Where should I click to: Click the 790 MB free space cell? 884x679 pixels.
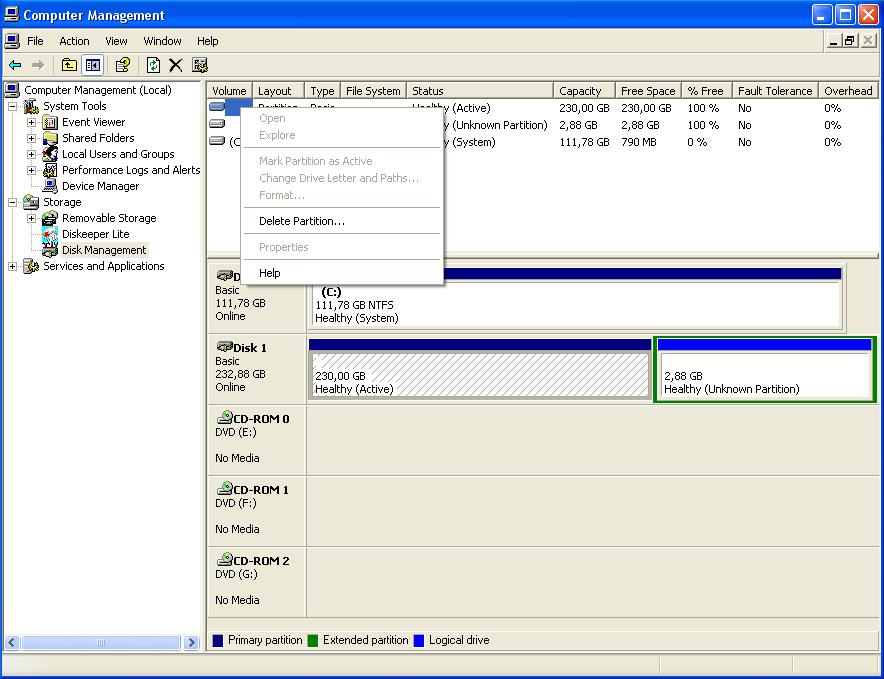click(639, 142)
